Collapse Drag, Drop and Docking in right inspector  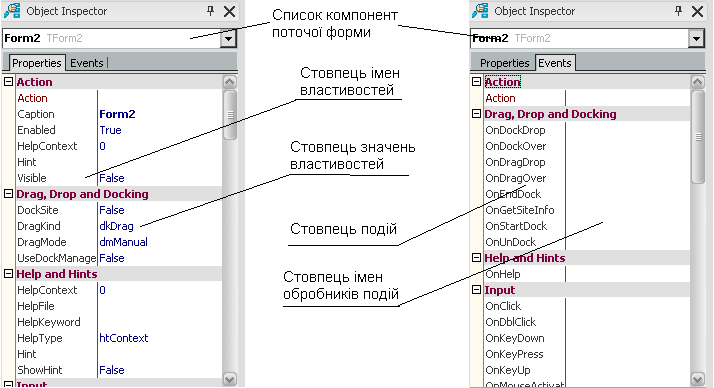tap(476, 114)
